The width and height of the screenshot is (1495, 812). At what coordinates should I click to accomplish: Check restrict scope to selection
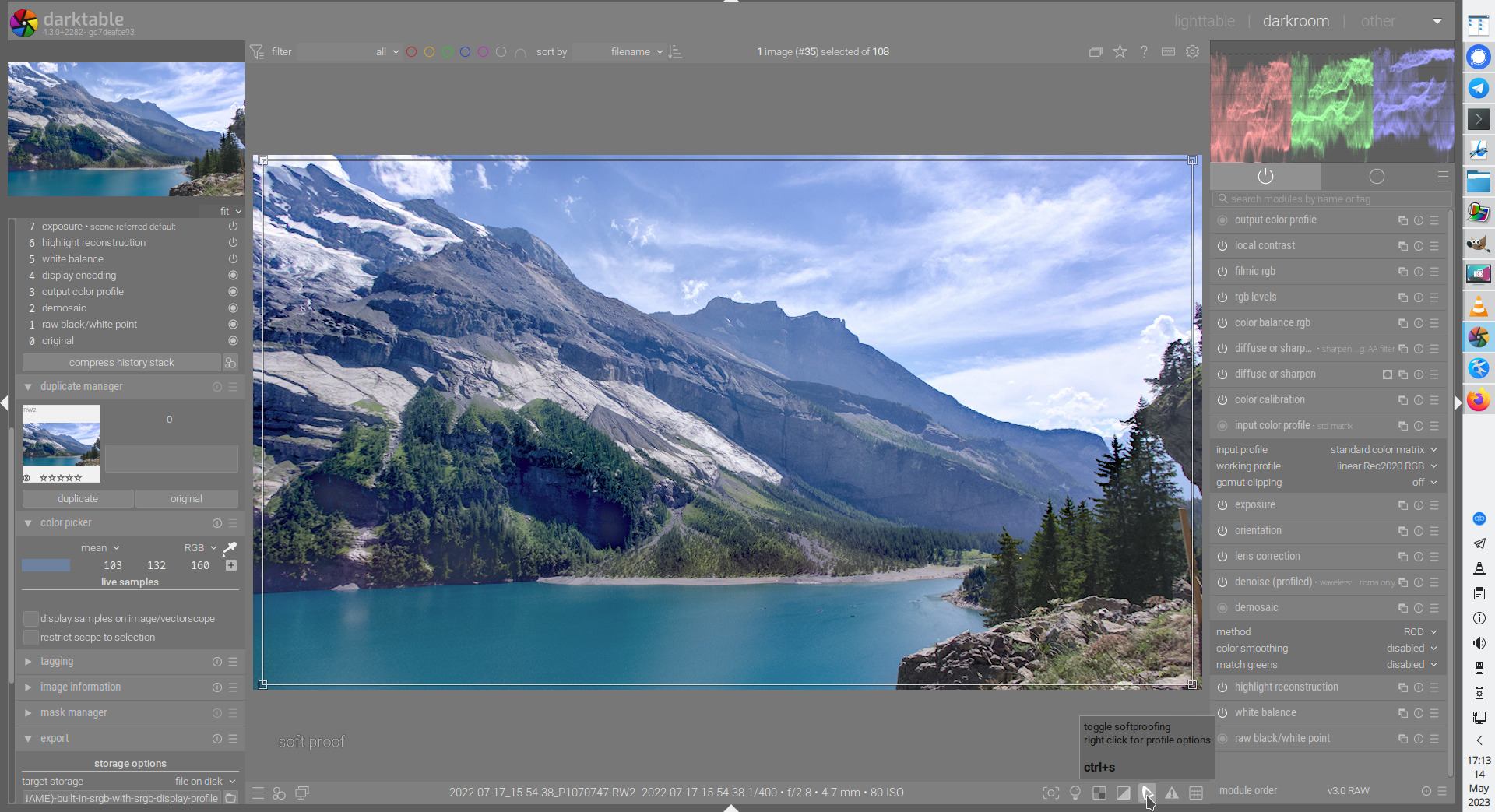pos(31,638)
